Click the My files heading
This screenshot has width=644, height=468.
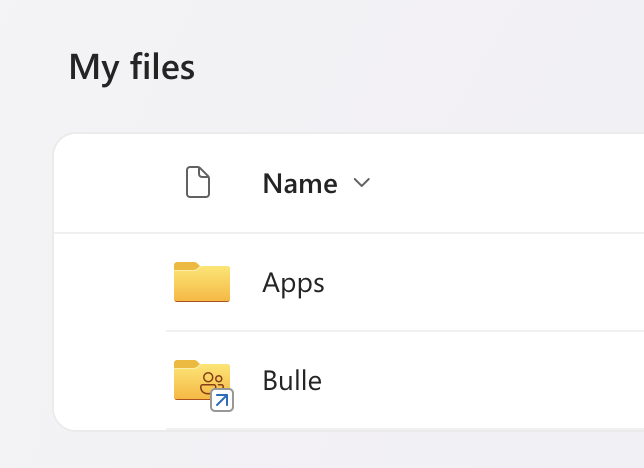pyautogui.click(x=132, y=68)
